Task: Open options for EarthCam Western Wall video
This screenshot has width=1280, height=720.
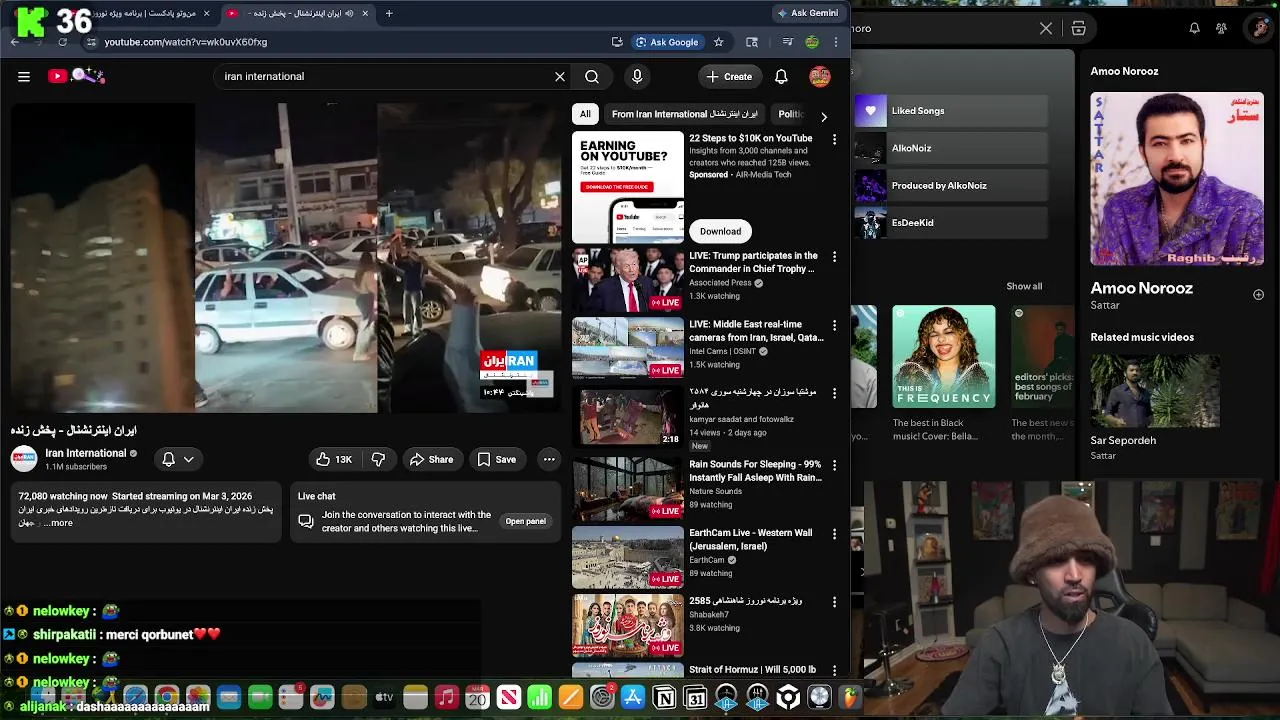Action: point(834,534)
